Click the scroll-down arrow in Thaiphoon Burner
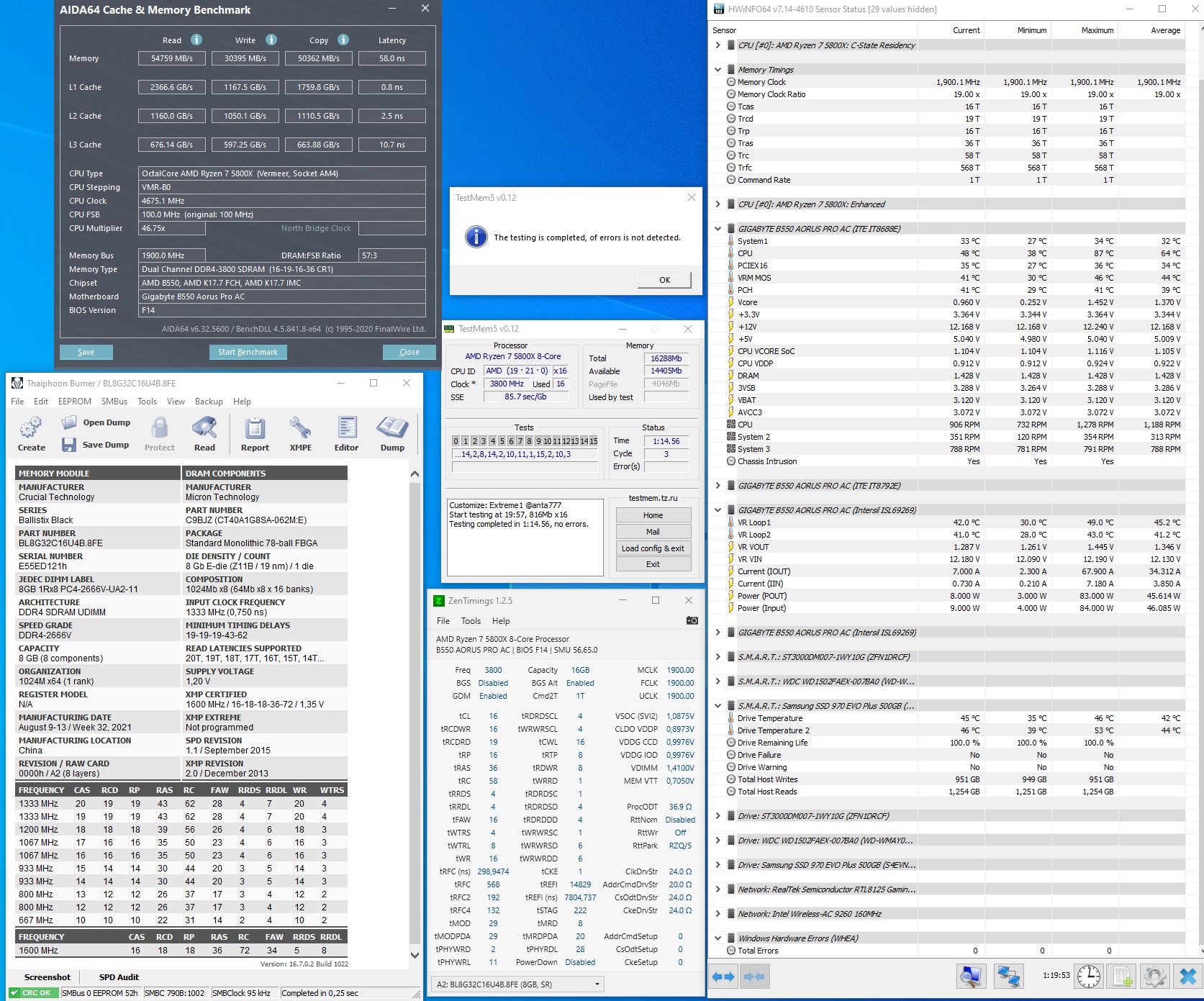The image size is (1204, 1001). click(x=415, y=955)
